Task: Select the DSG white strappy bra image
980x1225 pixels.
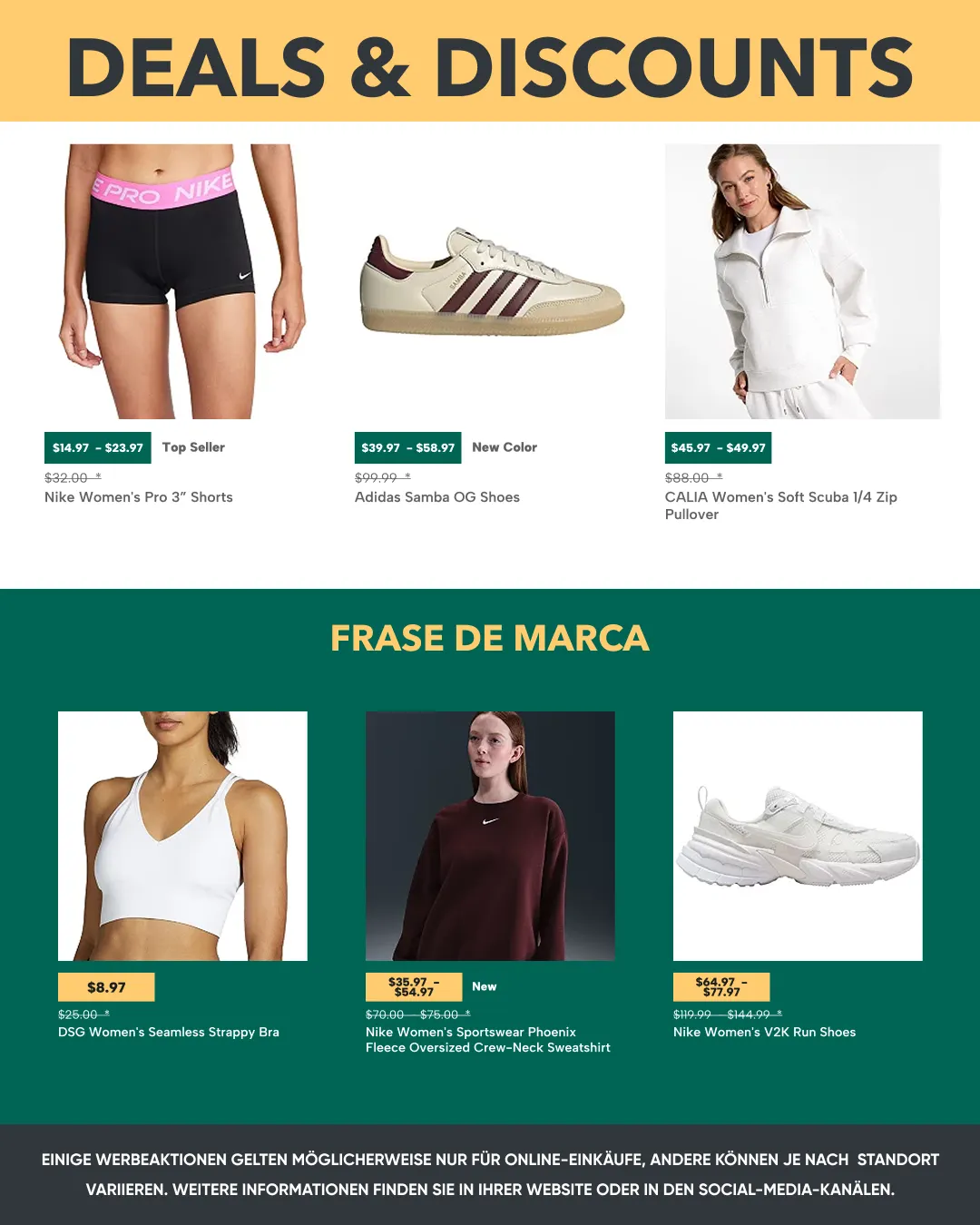Action: 182,836
